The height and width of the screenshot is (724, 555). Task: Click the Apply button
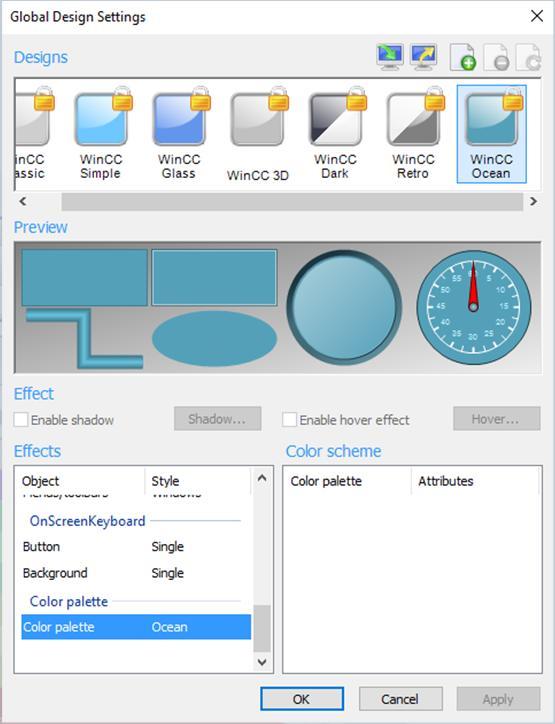(x=498, y=699)
